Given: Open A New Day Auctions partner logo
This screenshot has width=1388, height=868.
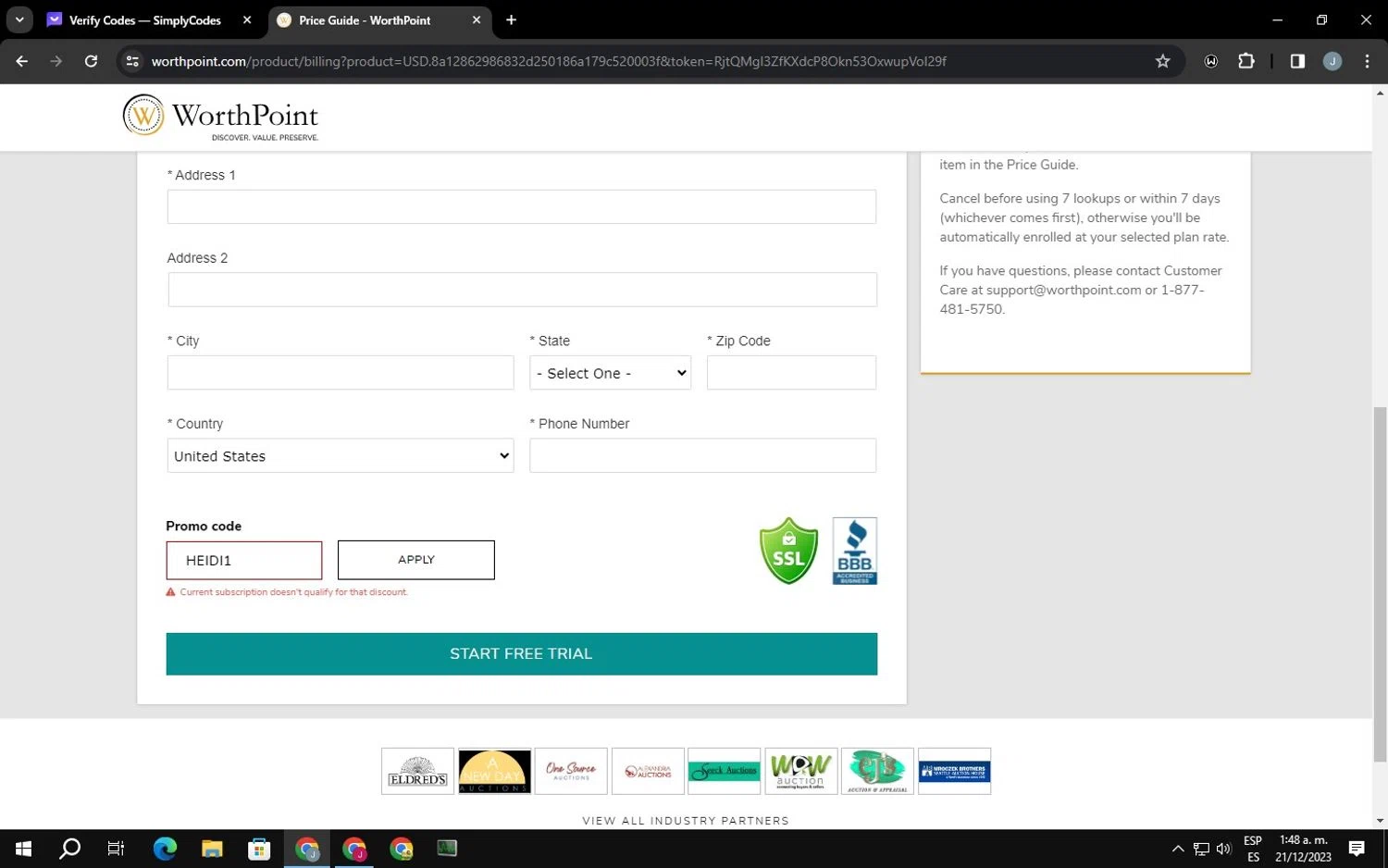Looking at the screenshot, I should point(494,771).
